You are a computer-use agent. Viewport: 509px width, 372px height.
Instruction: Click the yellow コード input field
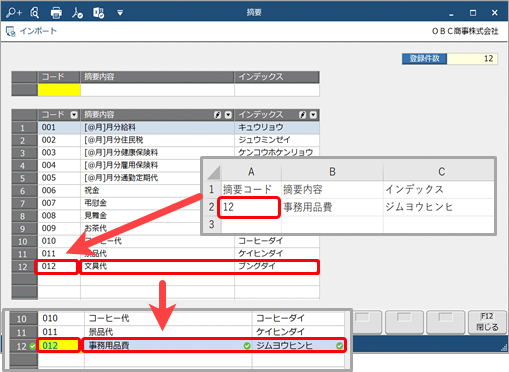tap(59, 90)
